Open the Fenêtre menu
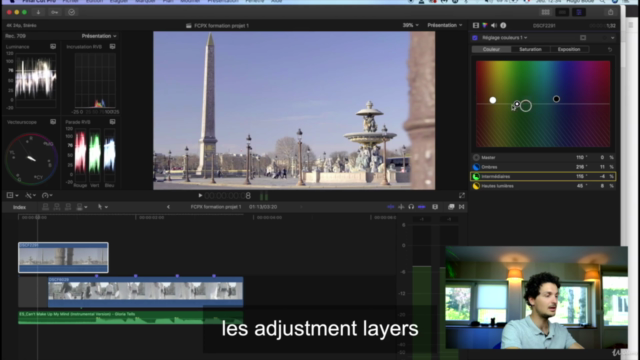Viewport: 640px width, 360px height. pos(254,1)
